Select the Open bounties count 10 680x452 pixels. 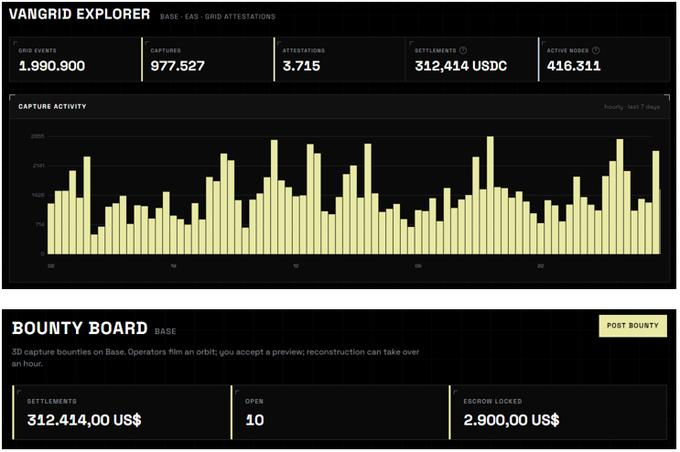[x=255, y=420]
